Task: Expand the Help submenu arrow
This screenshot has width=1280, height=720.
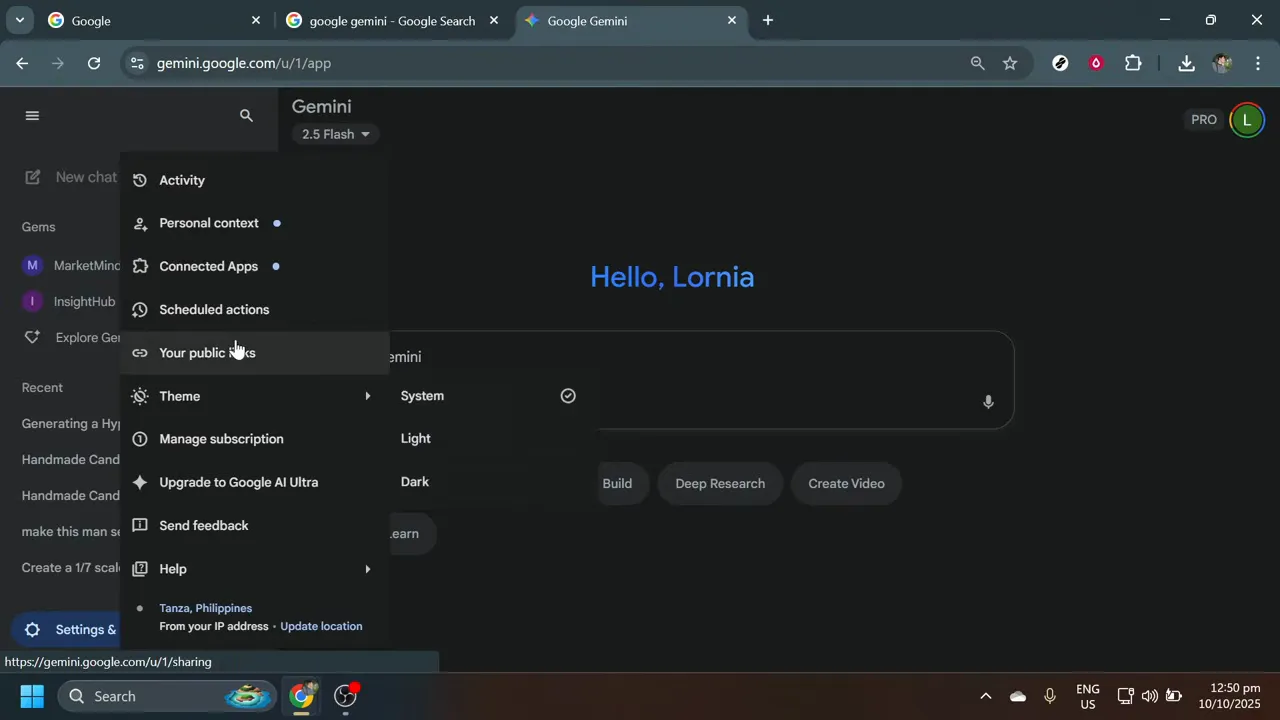Action: [367, 569]
